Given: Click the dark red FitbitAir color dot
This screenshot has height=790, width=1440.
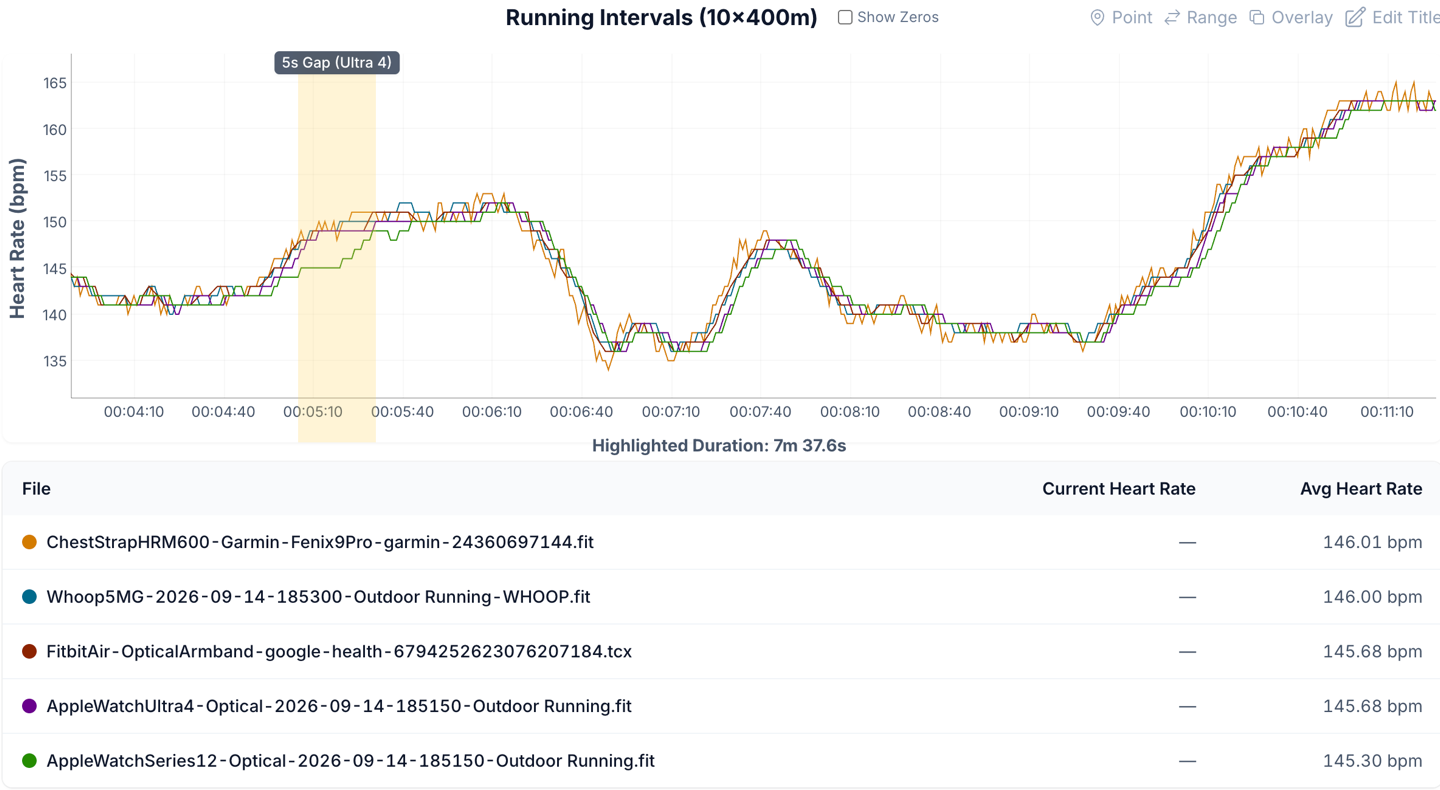Looking at the screenshot, I should pyautogui.click(x=29, y=651).
